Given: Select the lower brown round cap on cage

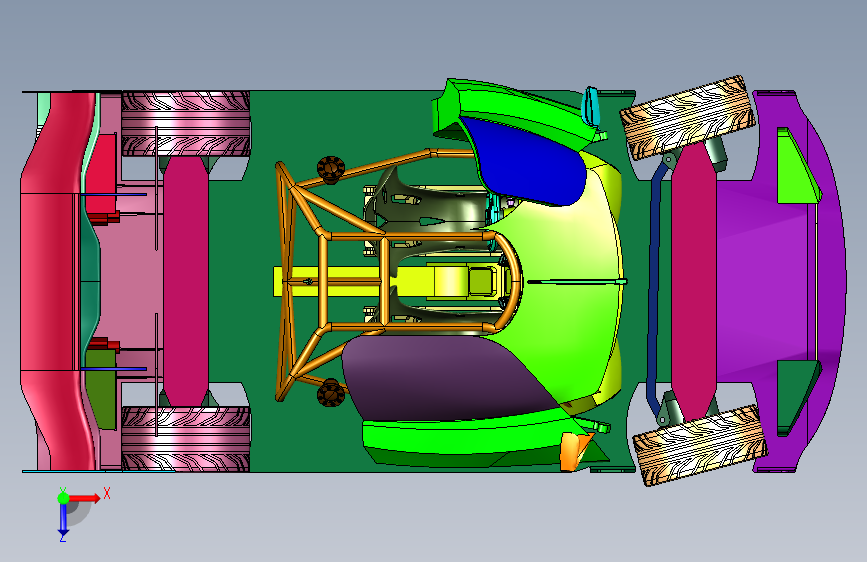Looking at the screenshot, I should click(331, 393).
